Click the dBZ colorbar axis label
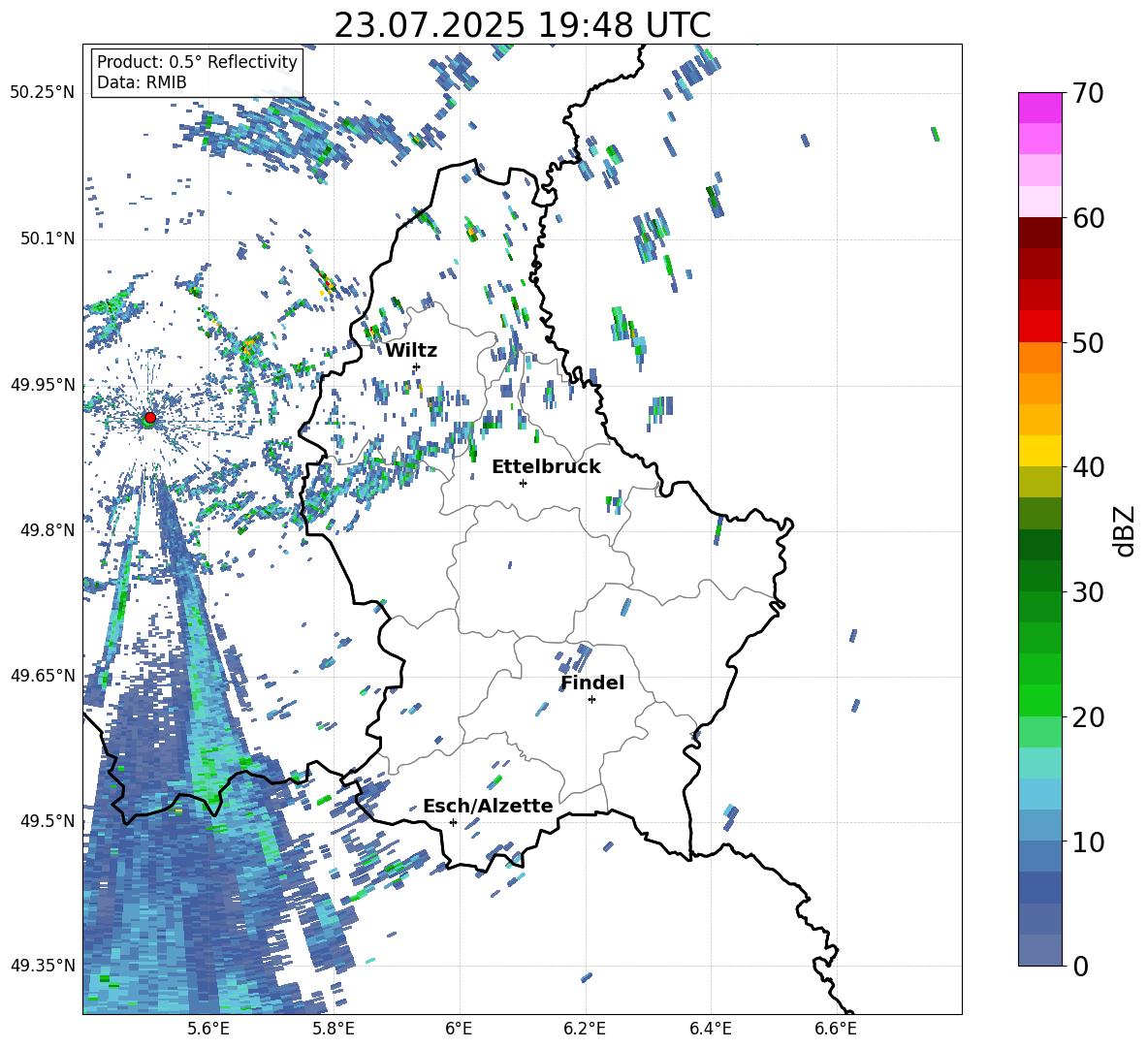The image size is (1148, 1048). (1126, 530)
